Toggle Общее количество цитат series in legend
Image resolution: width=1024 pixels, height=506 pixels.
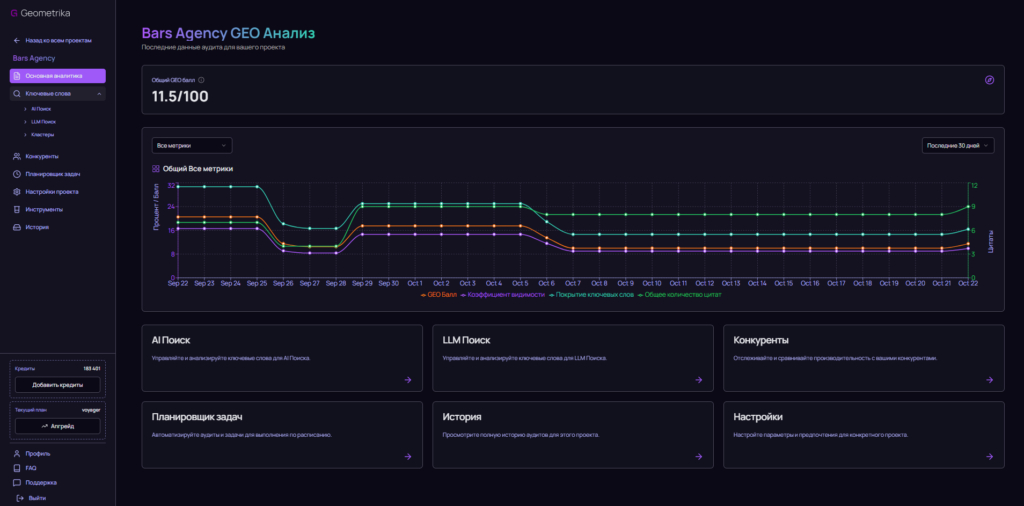click(683, 295)
